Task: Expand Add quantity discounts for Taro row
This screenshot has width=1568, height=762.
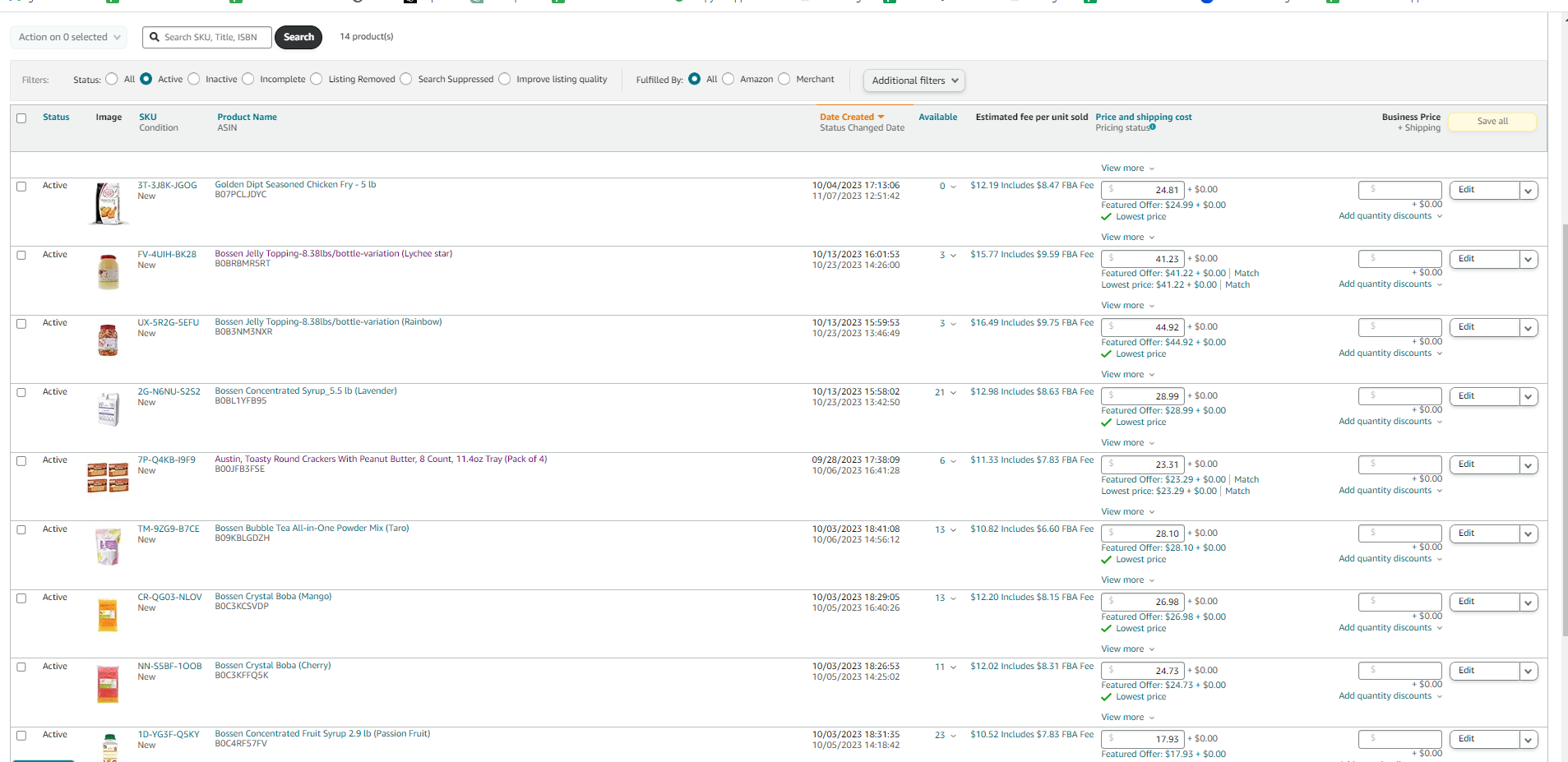Action: pos(1390,559)
